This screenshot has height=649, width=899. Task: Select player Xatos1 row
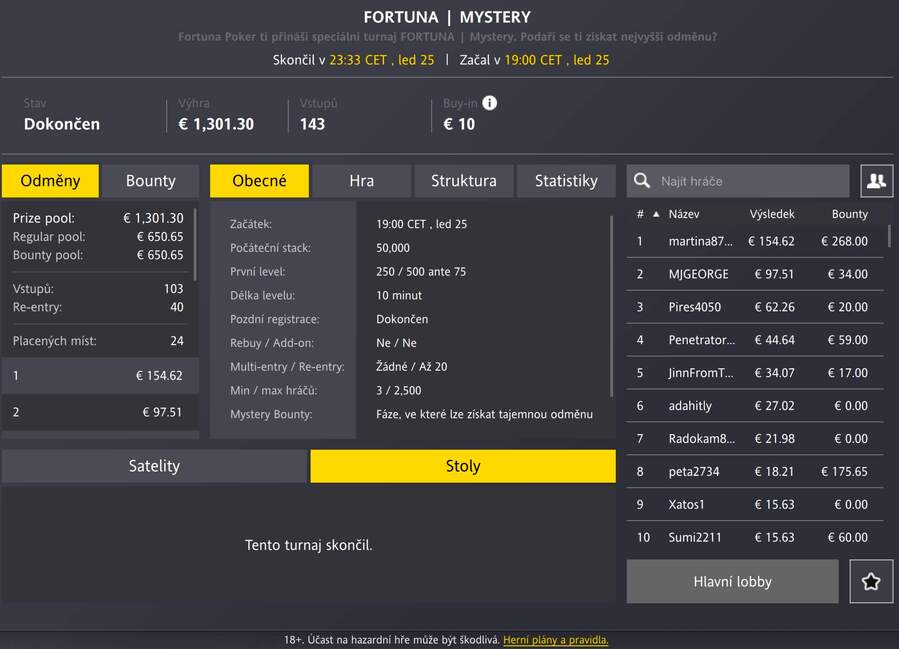[x=755, y=505]
